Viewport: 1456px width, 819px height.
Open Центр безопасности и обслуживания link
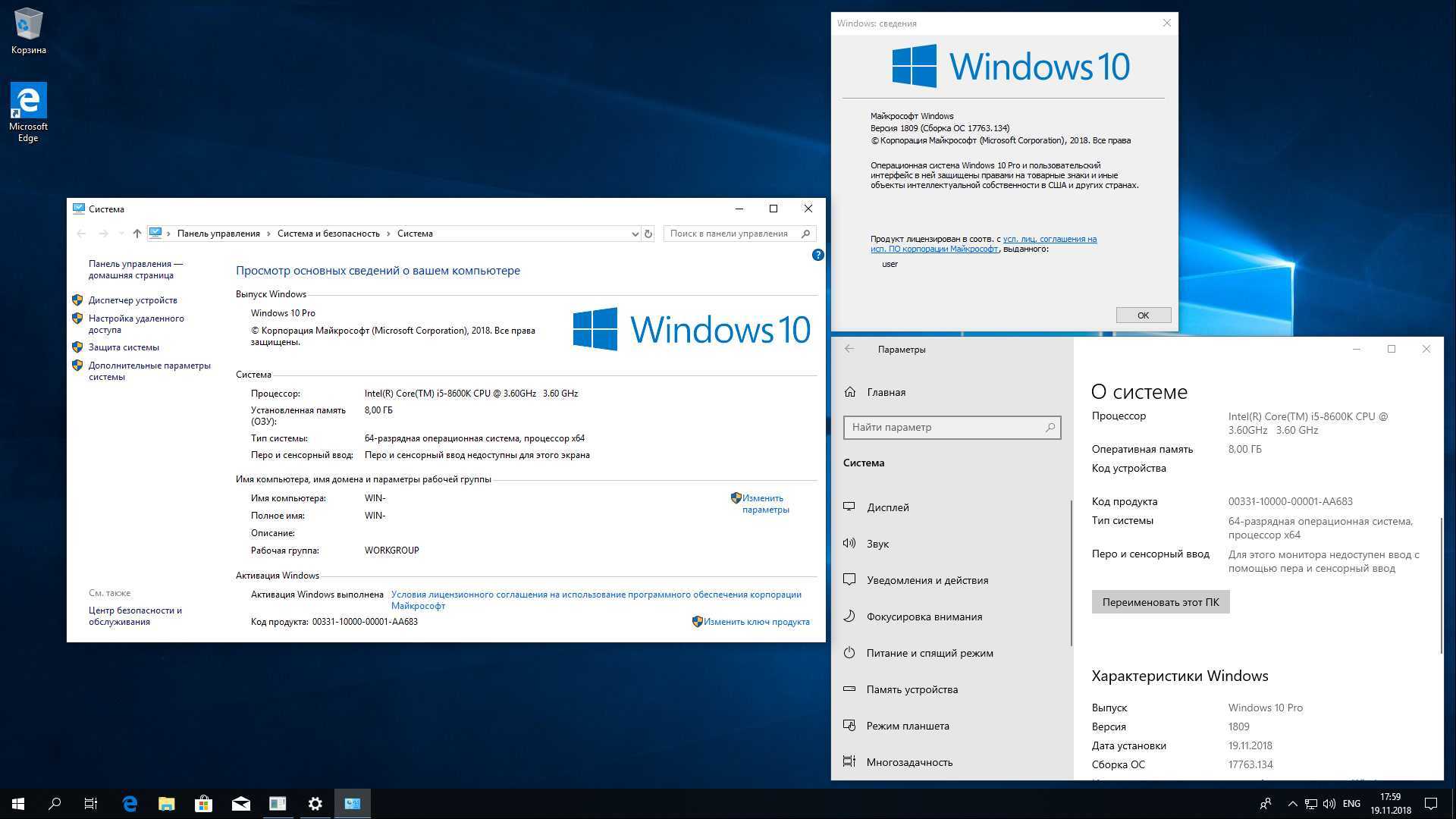tap(135, 616)
